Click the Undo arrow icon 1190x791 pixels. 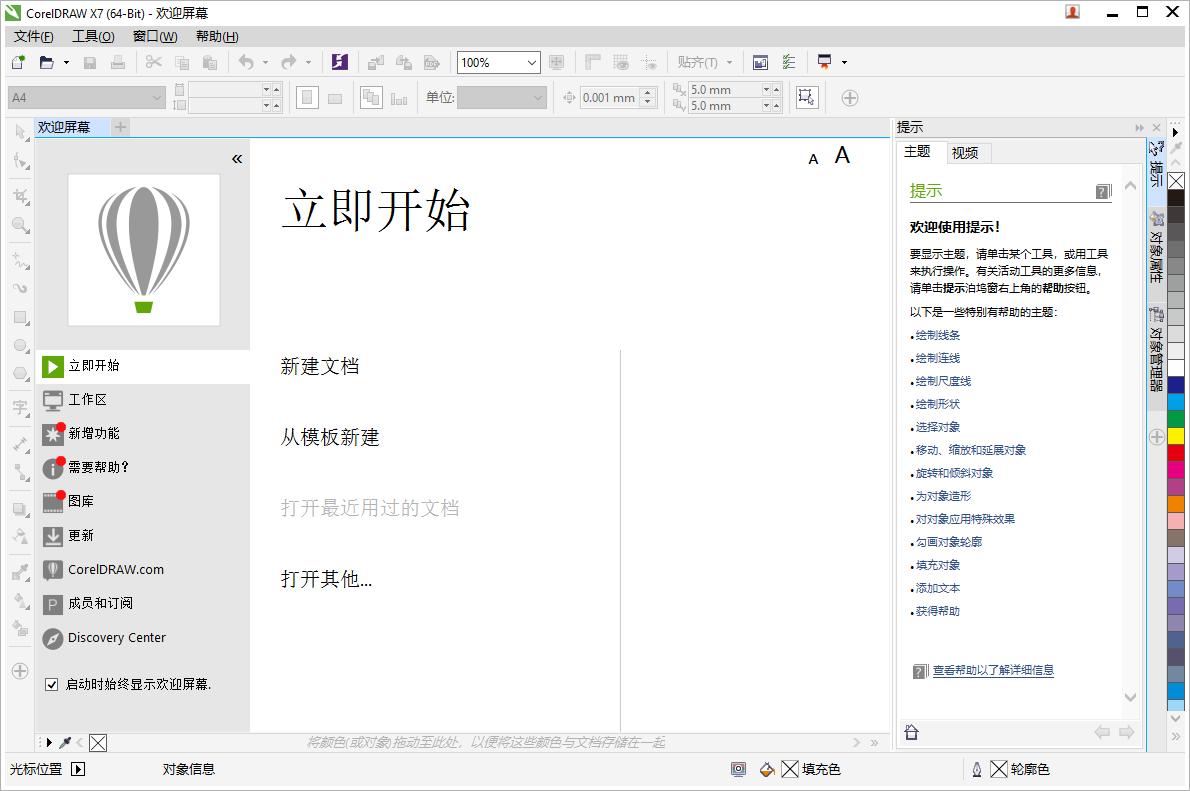(x=246, y=62)
